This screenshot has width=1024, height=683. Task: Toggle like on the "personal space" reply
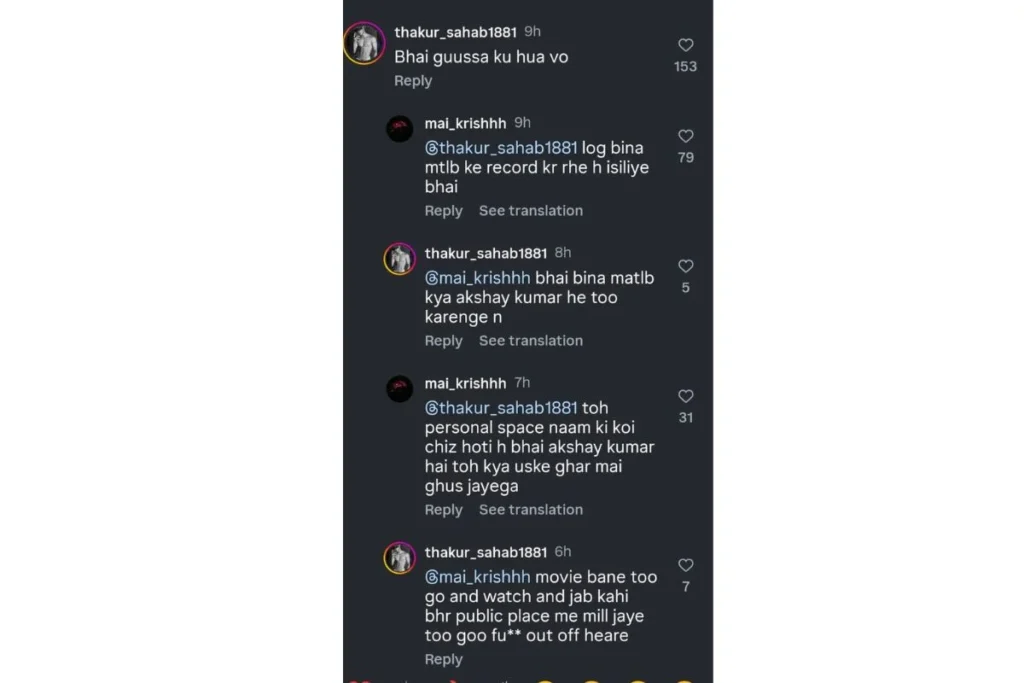pos(685,396)
